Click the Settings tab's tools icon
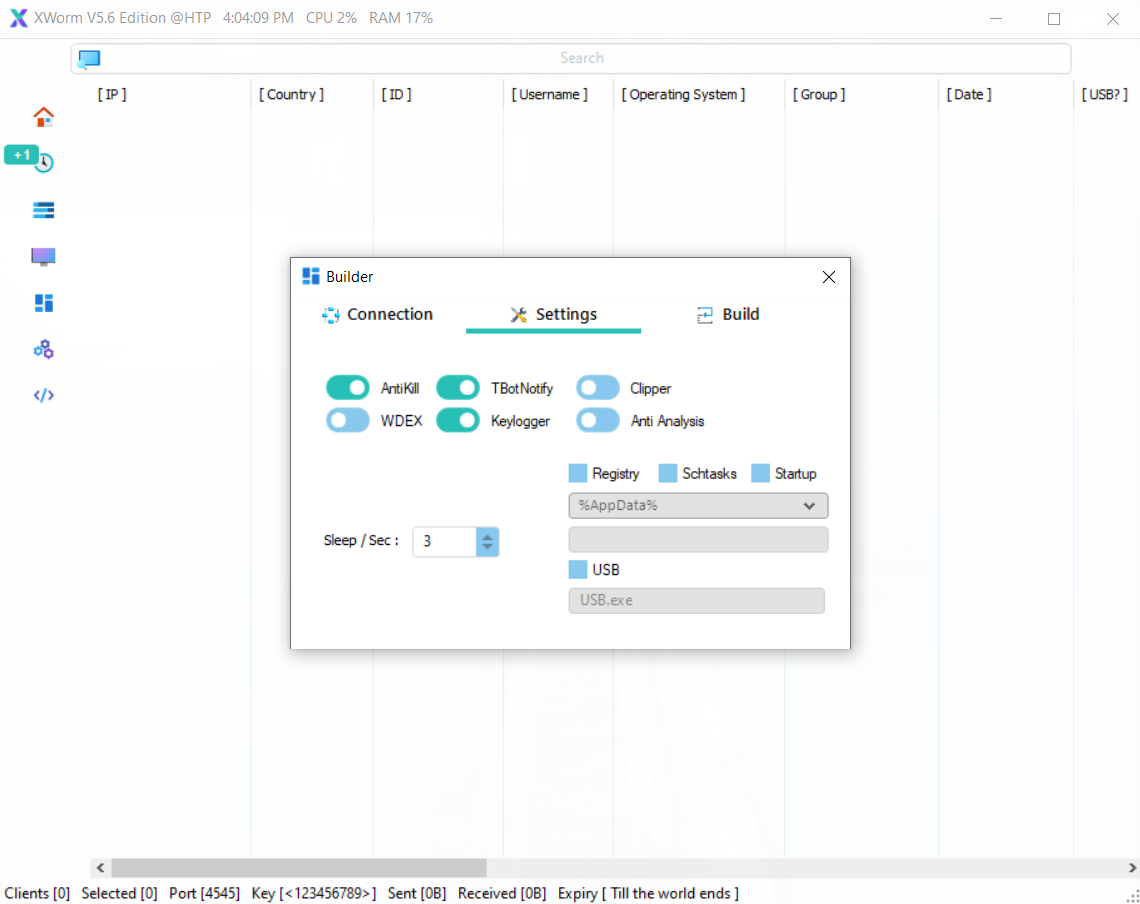 click(518, 314)
